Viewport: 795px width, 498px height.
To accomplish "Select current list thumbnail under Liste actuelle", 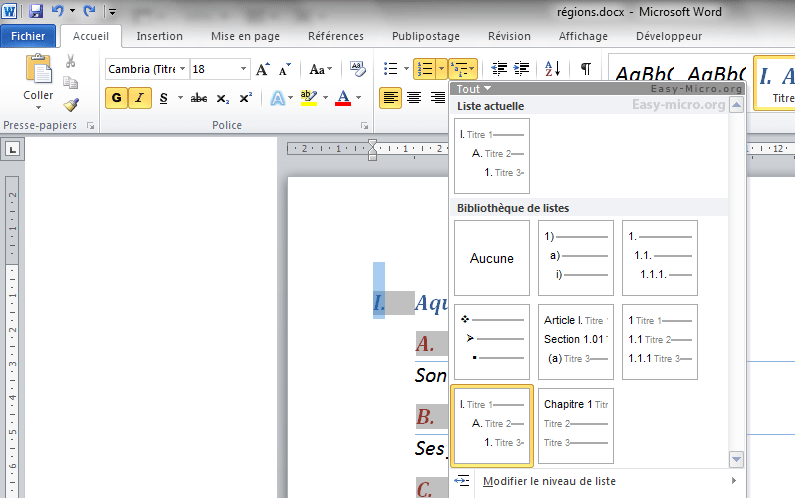I will point(492,156).
